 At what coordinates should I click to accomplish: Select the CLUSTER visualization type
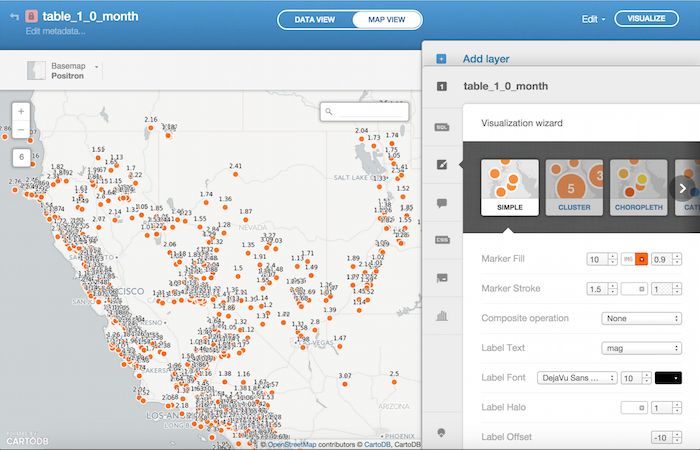click(x=574, y=188)
